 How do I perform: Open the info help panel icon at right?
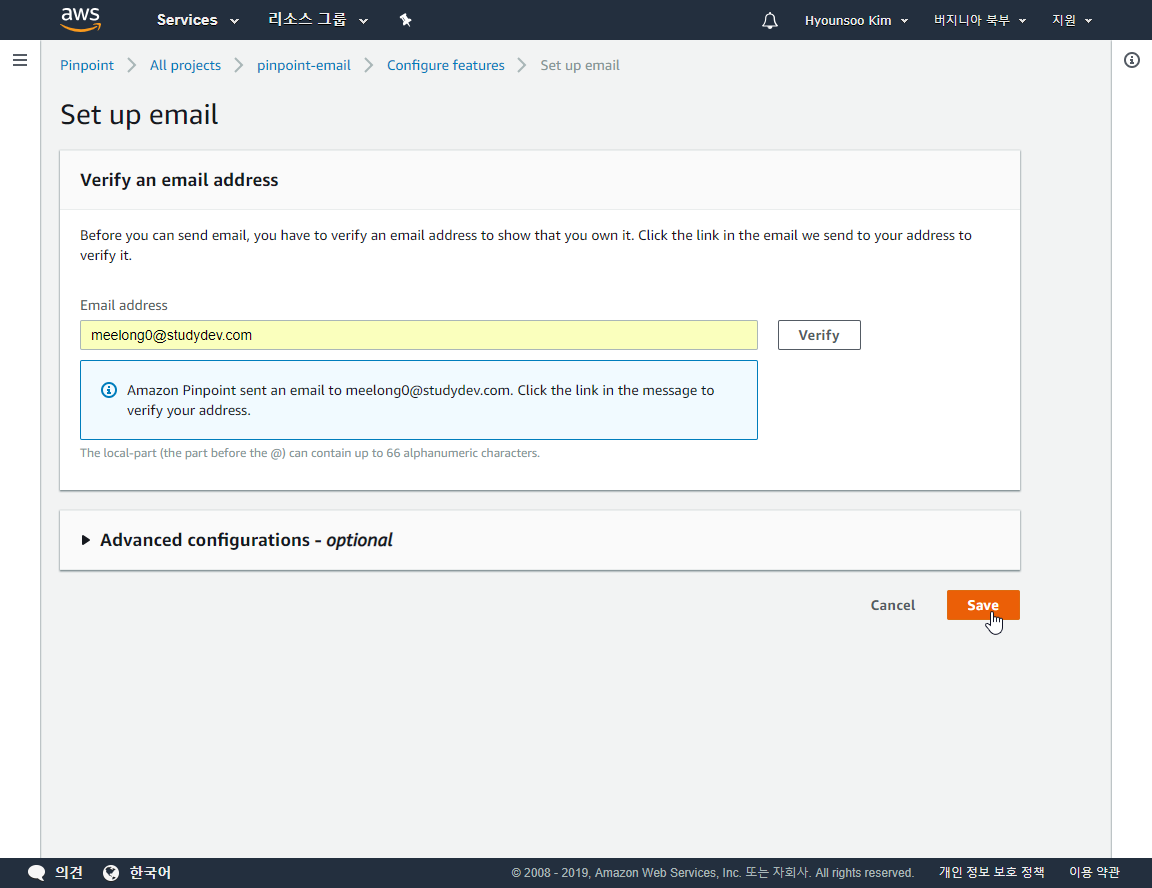1131,60
